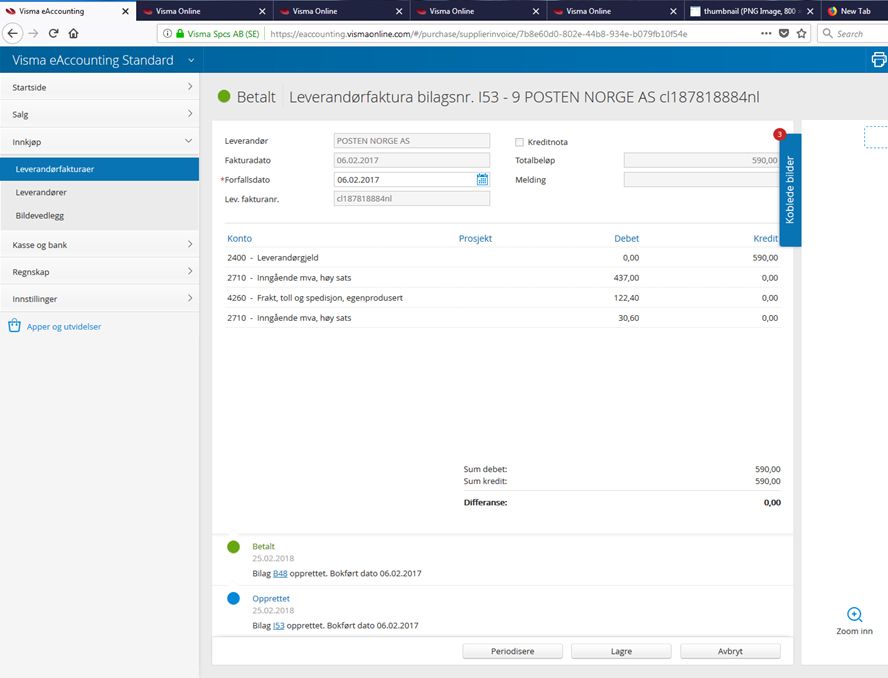Expand the Regnskap menu chevron
The height and width of the screenshot is (678, 888).
click(190, 271)
